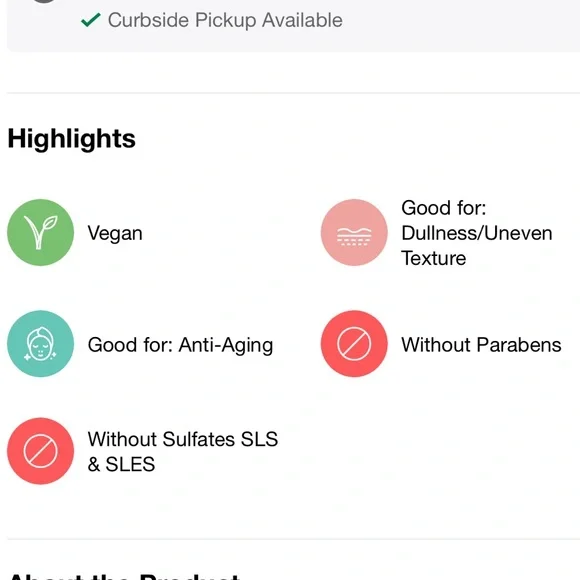
Task: Select Without Sulfates SLS & SLES text
Action: click(x=183, y=451)
